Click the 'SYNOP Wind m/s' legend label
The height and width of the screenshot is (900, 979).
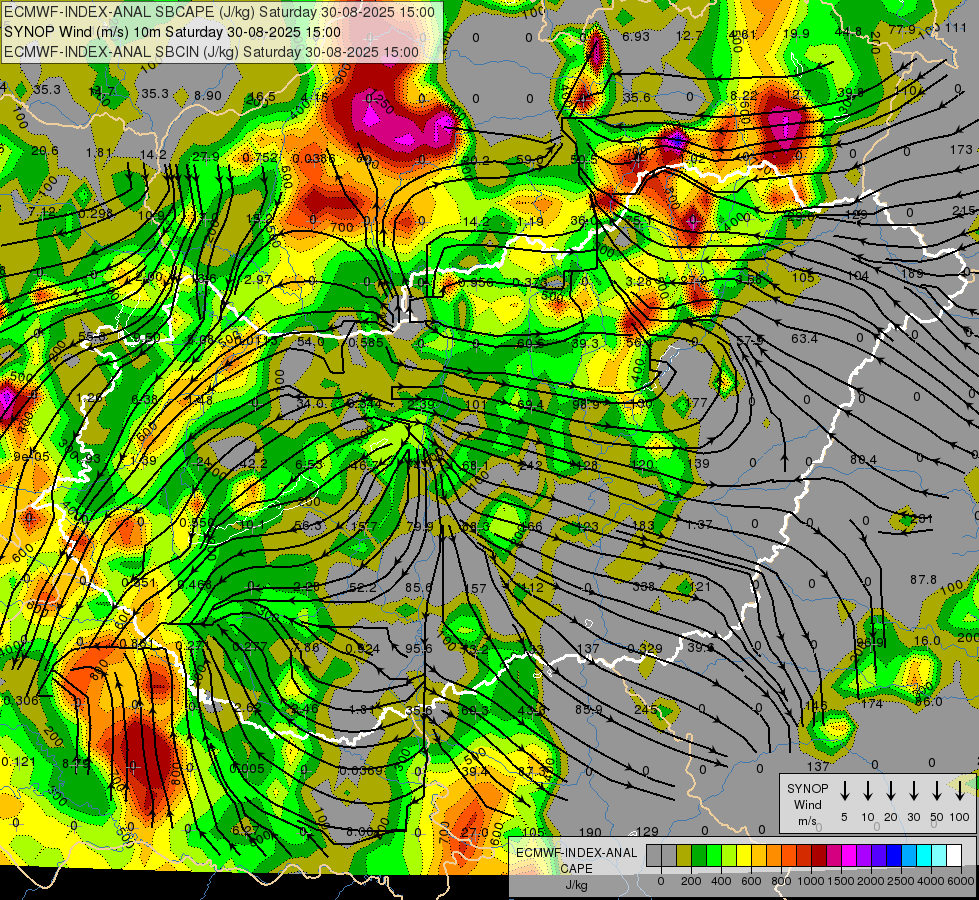[x=807, y=804]
